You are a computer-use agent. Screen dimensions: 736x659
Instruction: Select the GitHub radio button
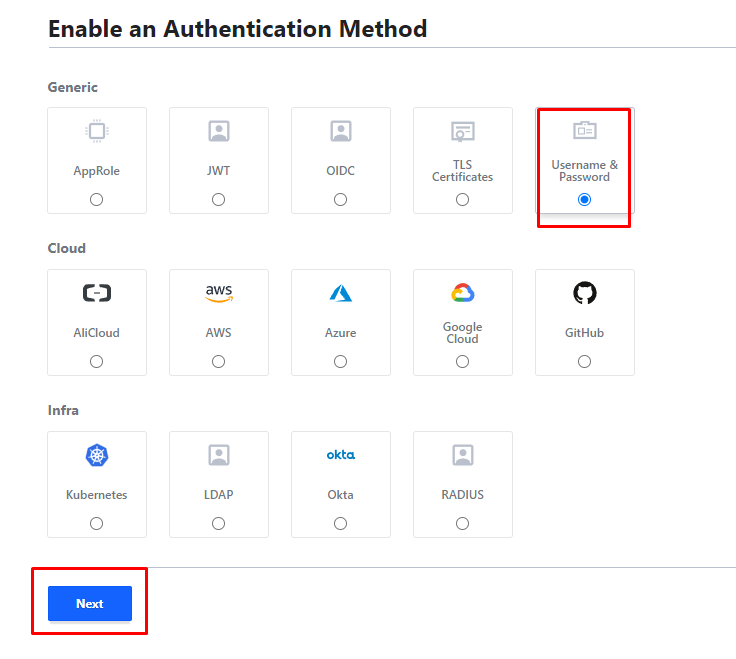(584, 361)
